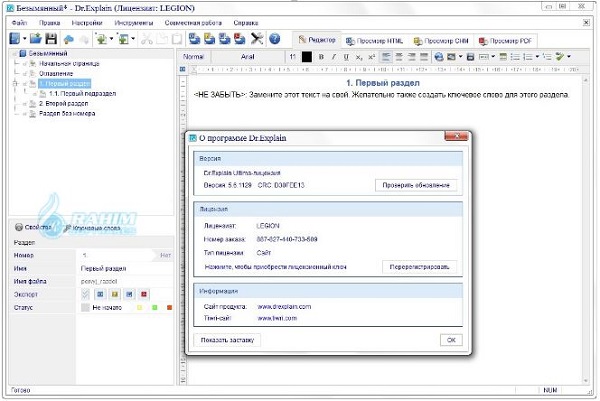Open the Normal paragraph style dropdown
600x401 pixels.
click(x=194, y=57)
